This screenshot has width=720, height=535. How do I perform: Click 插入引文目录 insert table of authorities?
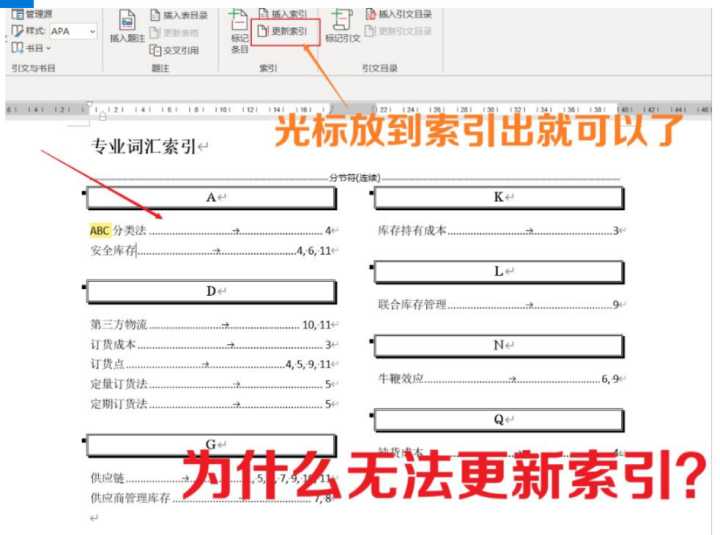click(399, 14)
